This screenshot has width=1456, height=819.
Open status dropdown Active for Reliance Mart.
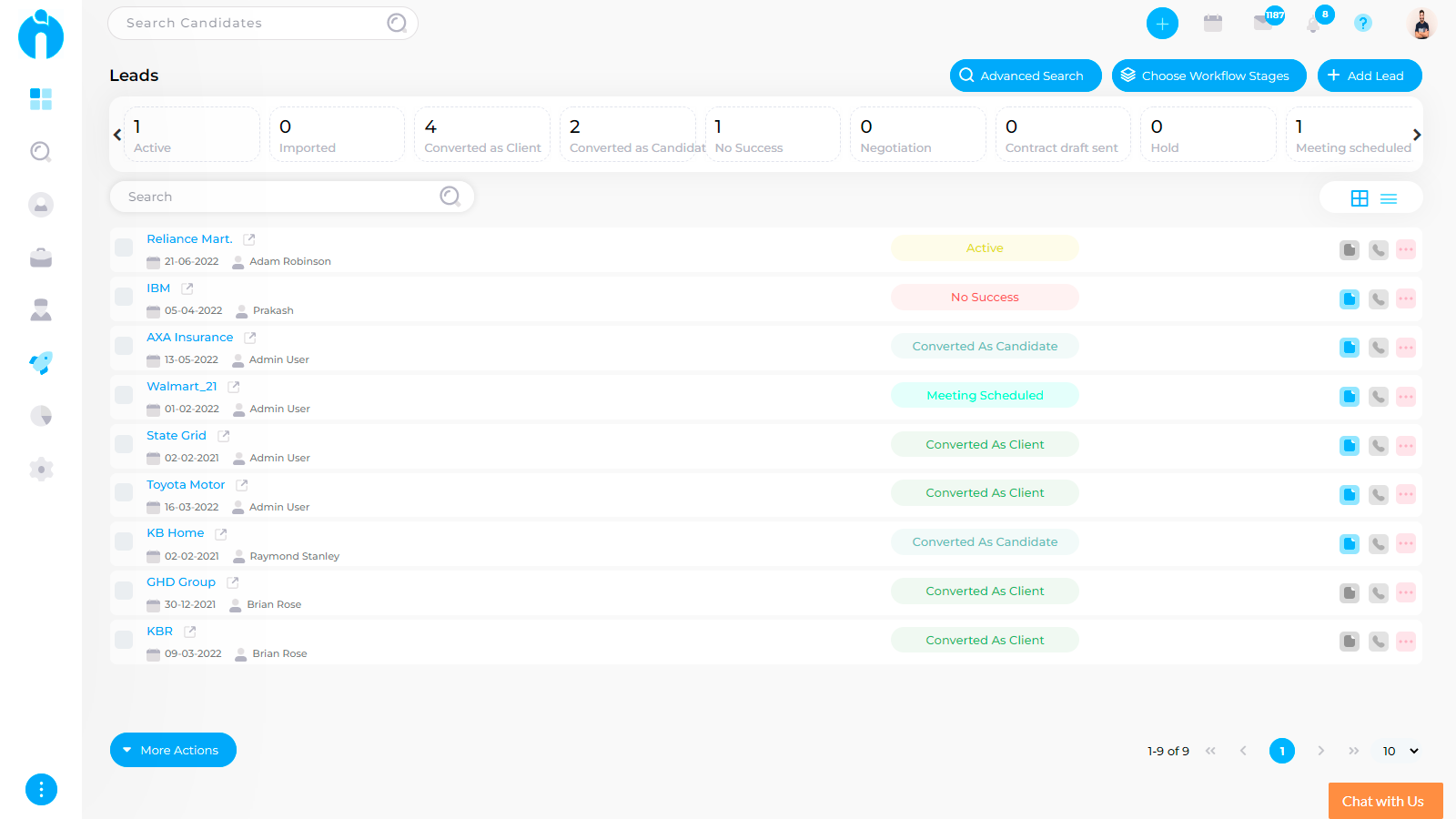coord(985,248)
